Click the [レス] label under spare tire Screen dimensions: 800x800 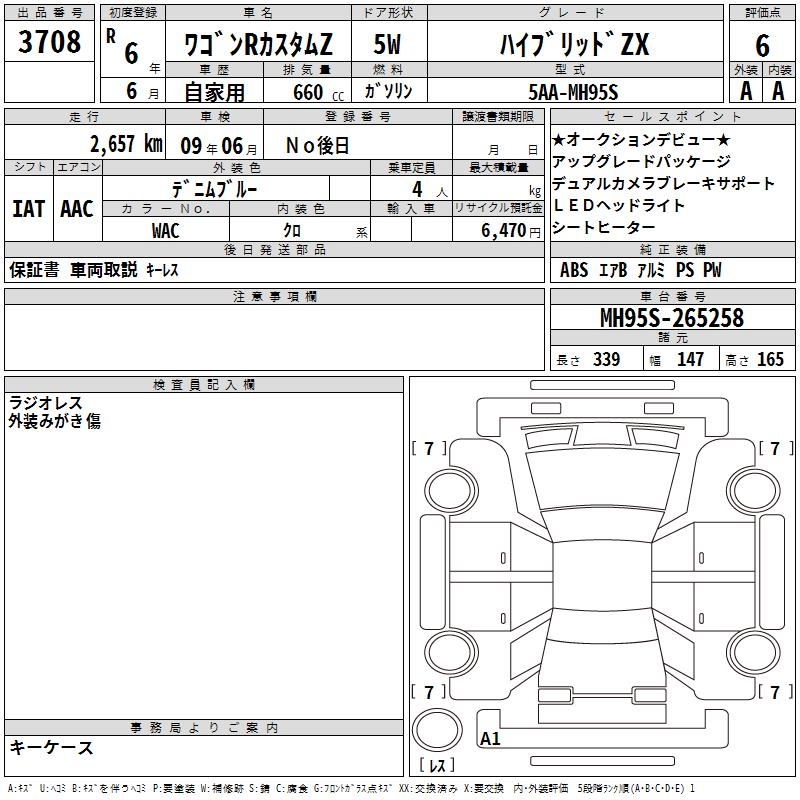pyautogui.click(x=436, y=766)
